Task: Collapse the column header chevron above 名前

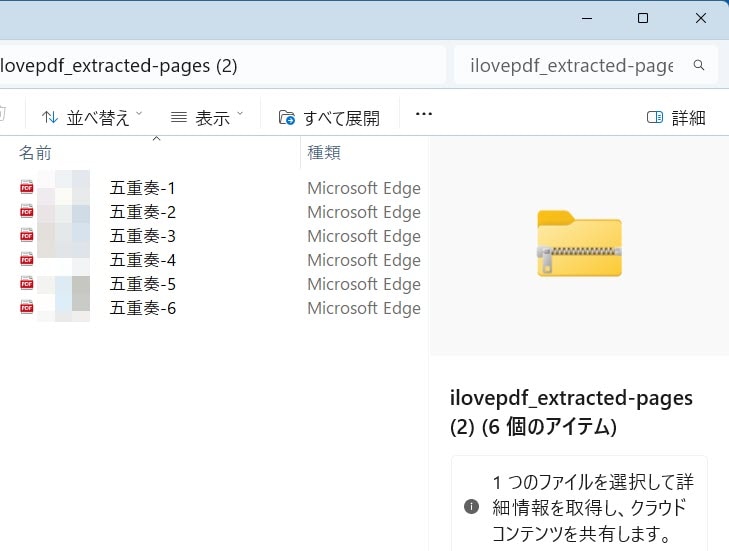Action: pos(156,139)
